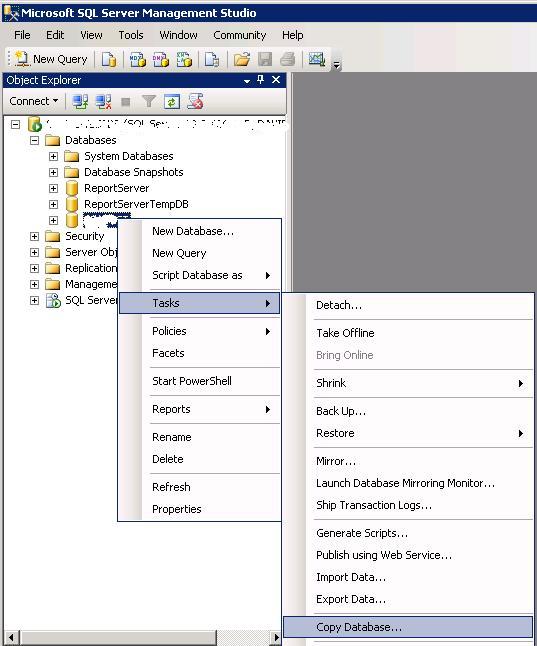Click the Disconnect server icon
This screenshot has height=646, width=537.
(103, 101)
